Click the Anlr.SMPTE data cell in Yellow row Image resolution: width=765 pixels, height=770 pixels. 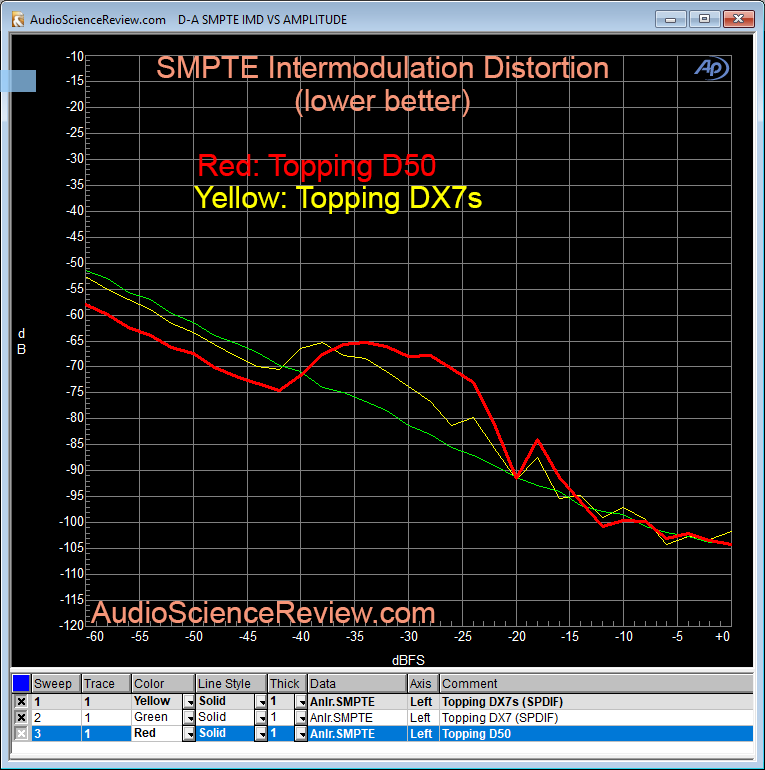point(357,702)
